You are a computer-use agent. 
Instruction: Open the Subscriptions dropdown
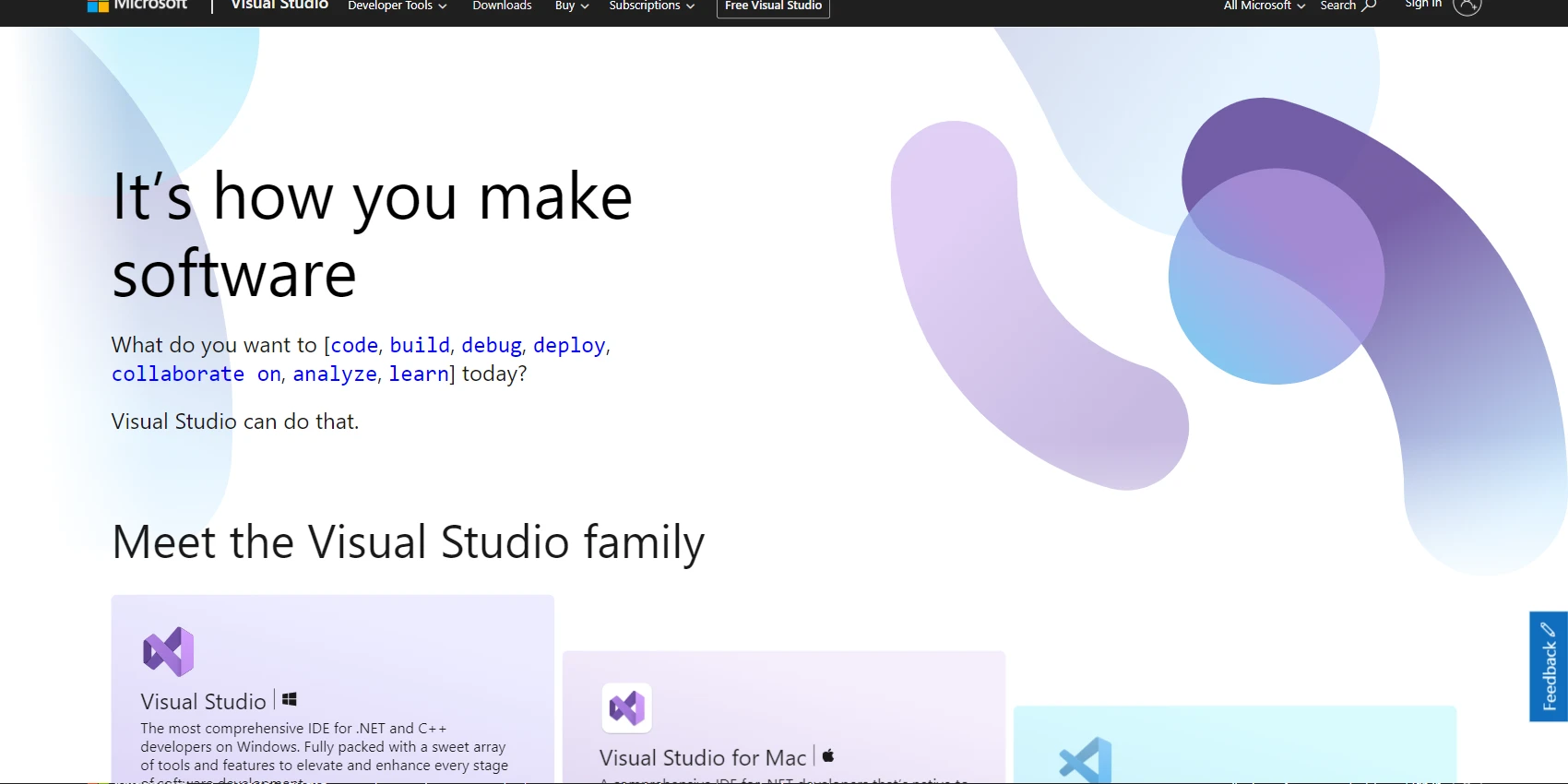[x=652, y=6]
